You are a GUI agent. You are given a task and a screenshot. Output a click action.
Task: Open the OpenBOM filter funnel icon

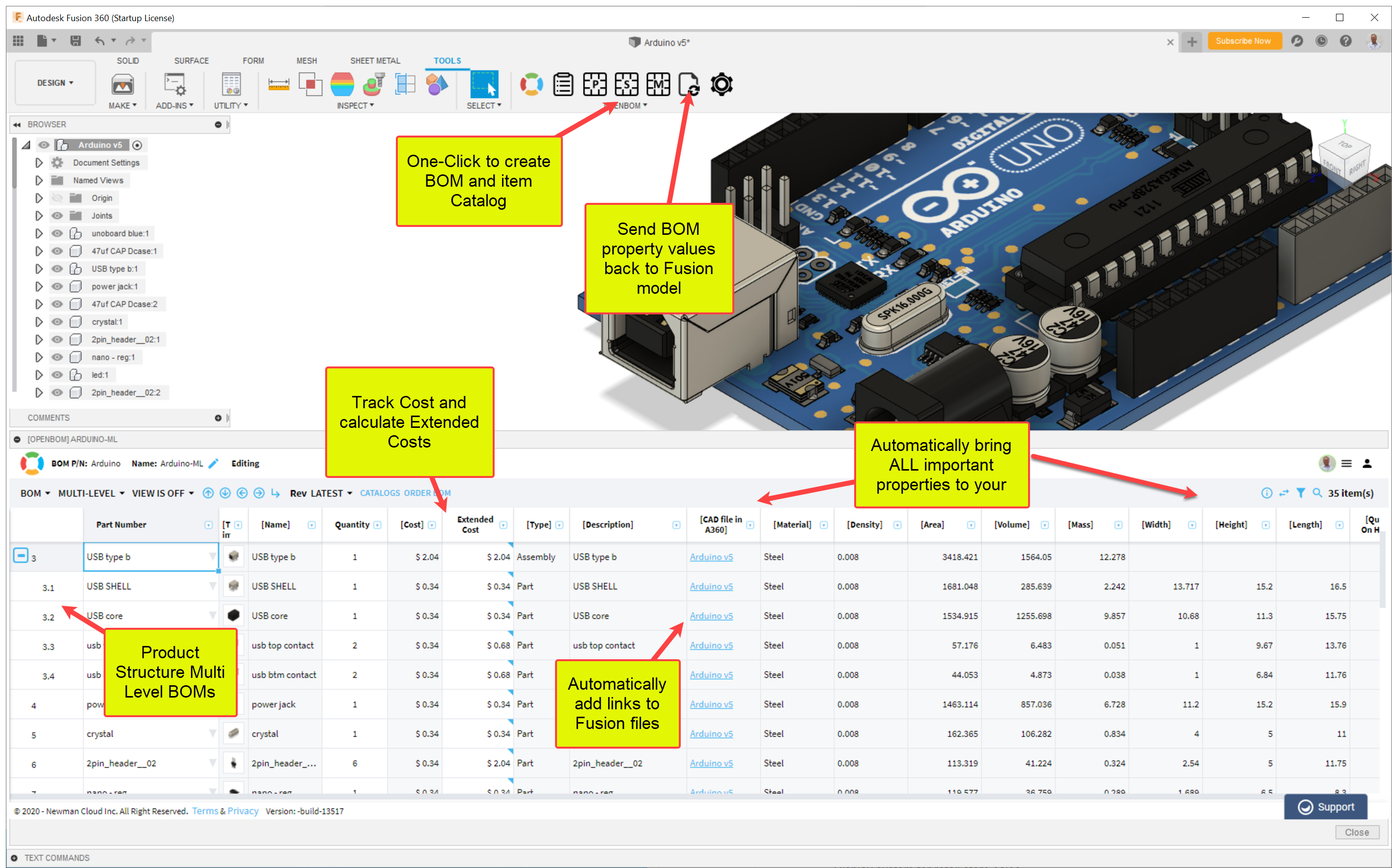pyautogui.click(x=1301, y=493)
